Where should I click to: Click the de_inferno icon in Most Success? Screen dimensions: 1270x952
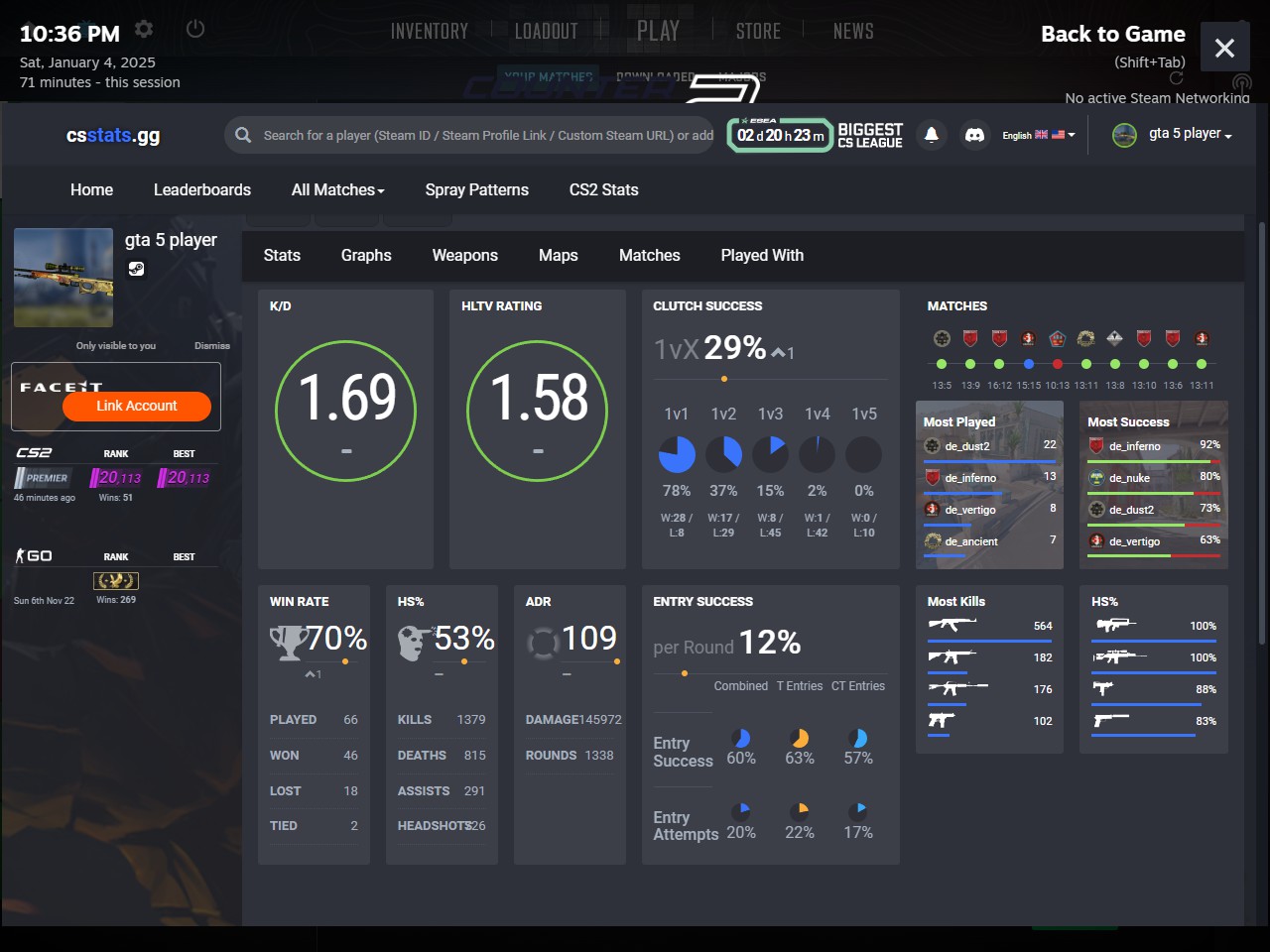pyautogui.click(x=1096, y=445)
